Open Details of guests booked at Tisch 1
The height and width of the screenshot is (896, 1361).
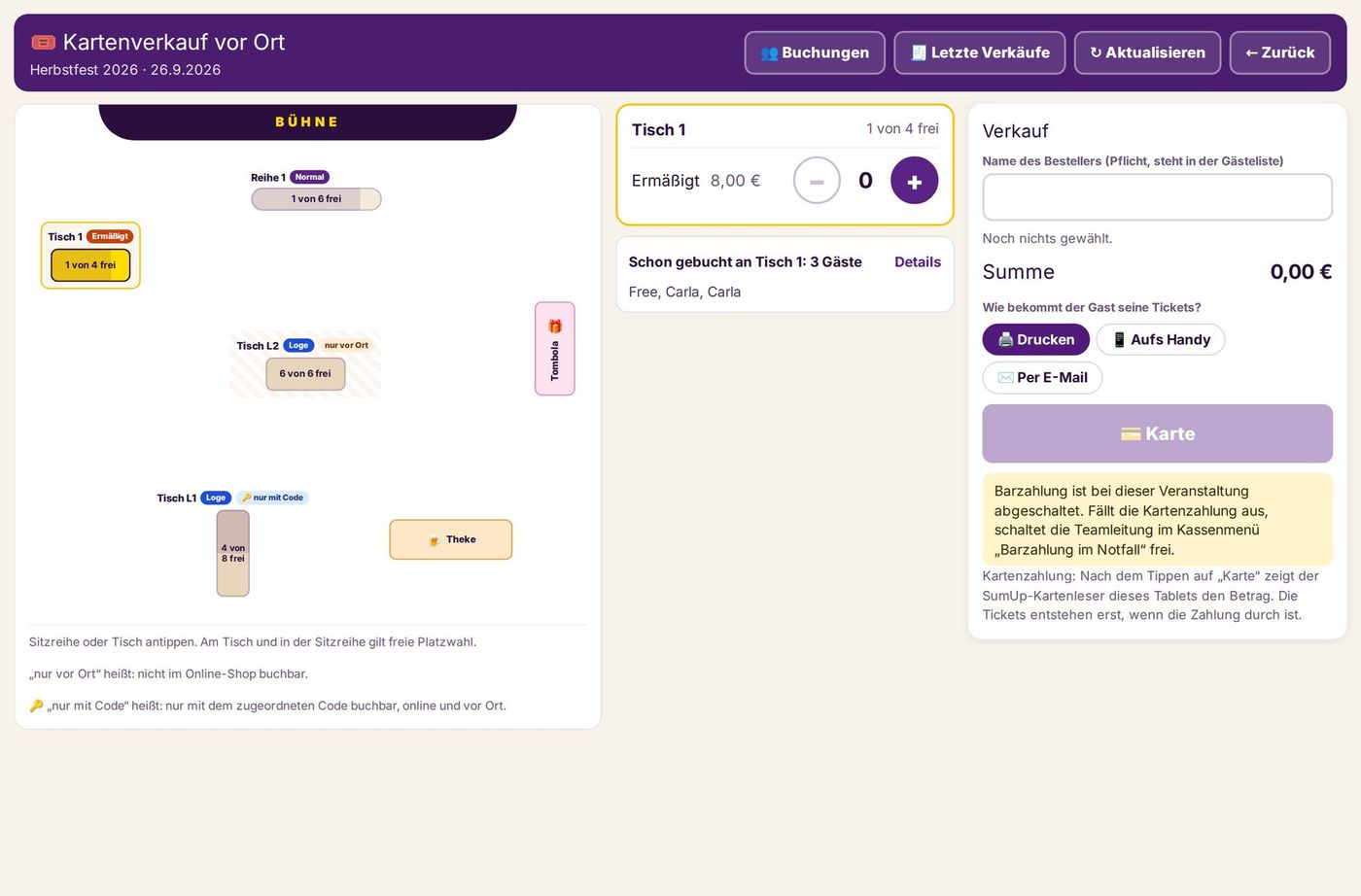tap(918, 262)
